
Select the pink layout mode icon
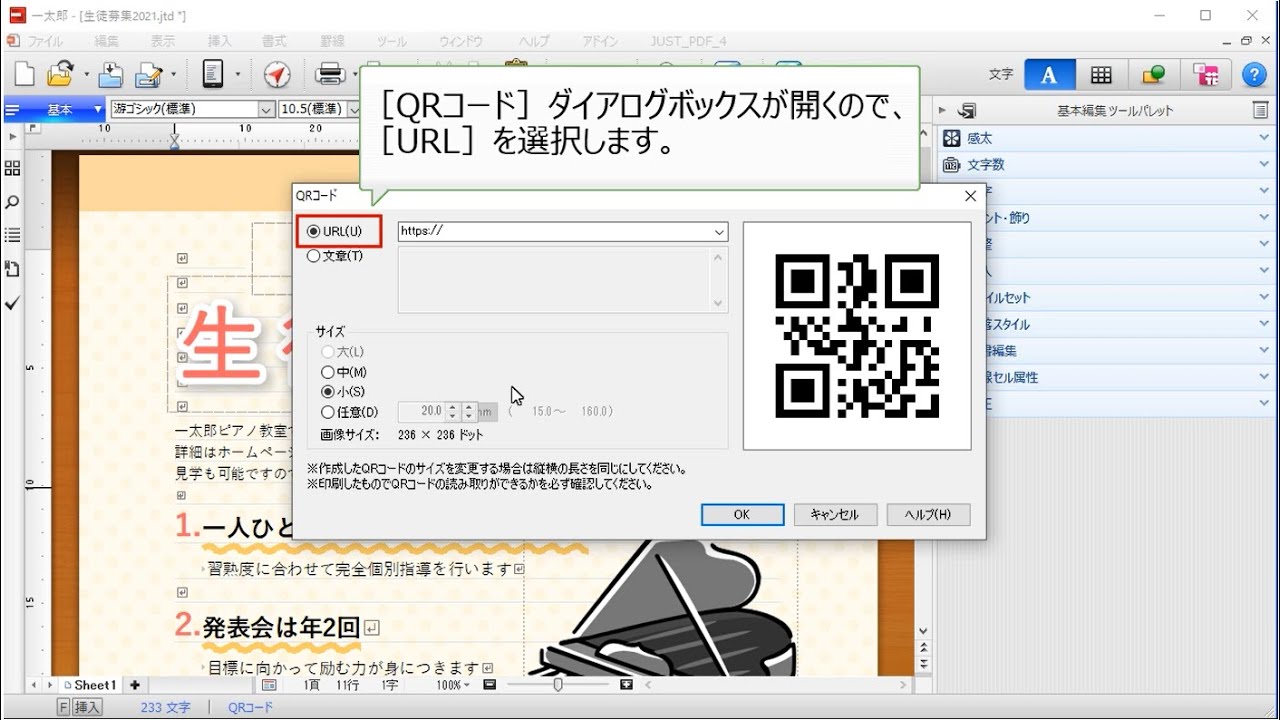1206,75
